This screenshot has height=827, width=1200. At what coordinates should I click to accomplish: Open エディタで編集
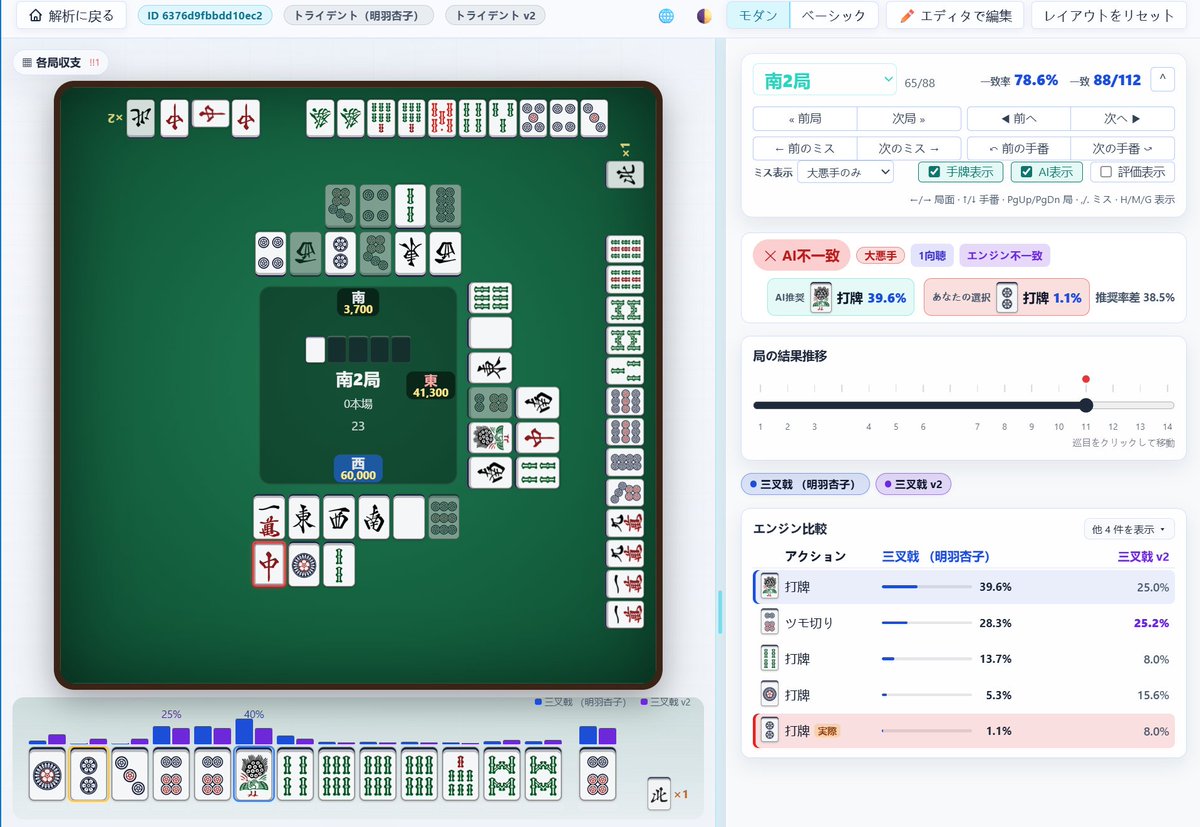click(x=955, y=16)
